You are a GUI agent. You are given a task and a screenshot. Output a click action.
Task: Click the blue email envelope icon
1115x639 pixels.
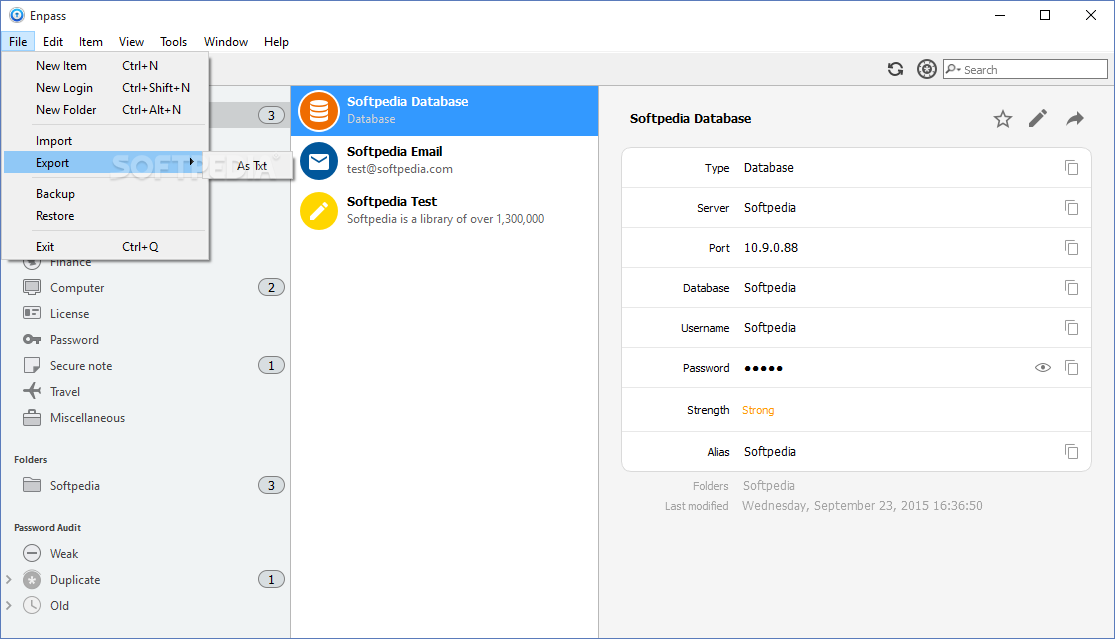[319, 161]
